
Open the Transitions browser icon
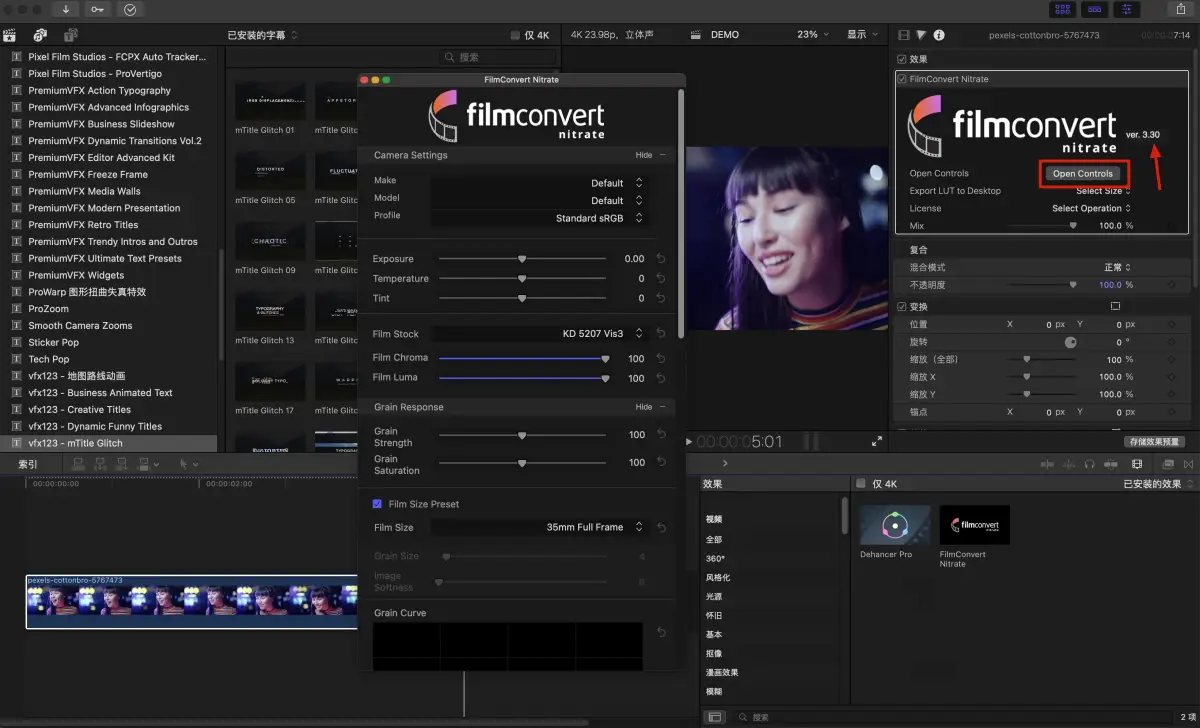(x=1189, y=463)
